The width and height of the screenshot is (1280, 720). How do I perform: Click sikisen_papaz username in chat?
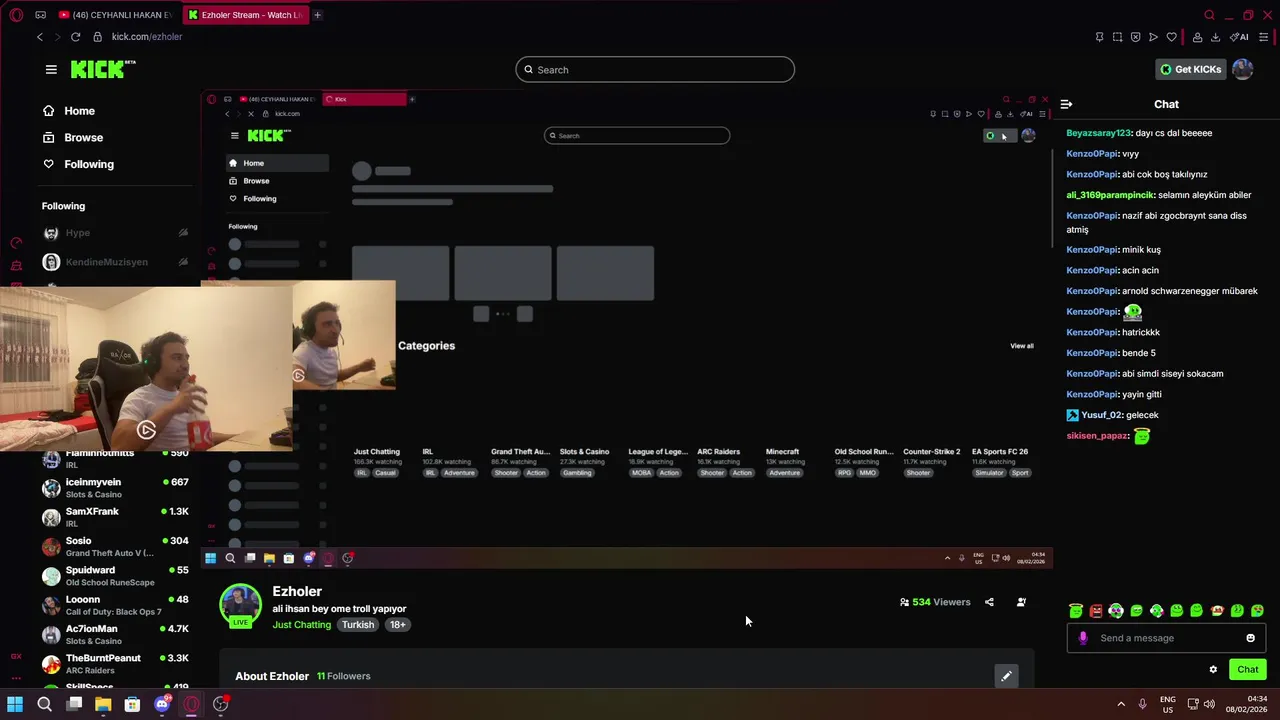[1097, 436]
